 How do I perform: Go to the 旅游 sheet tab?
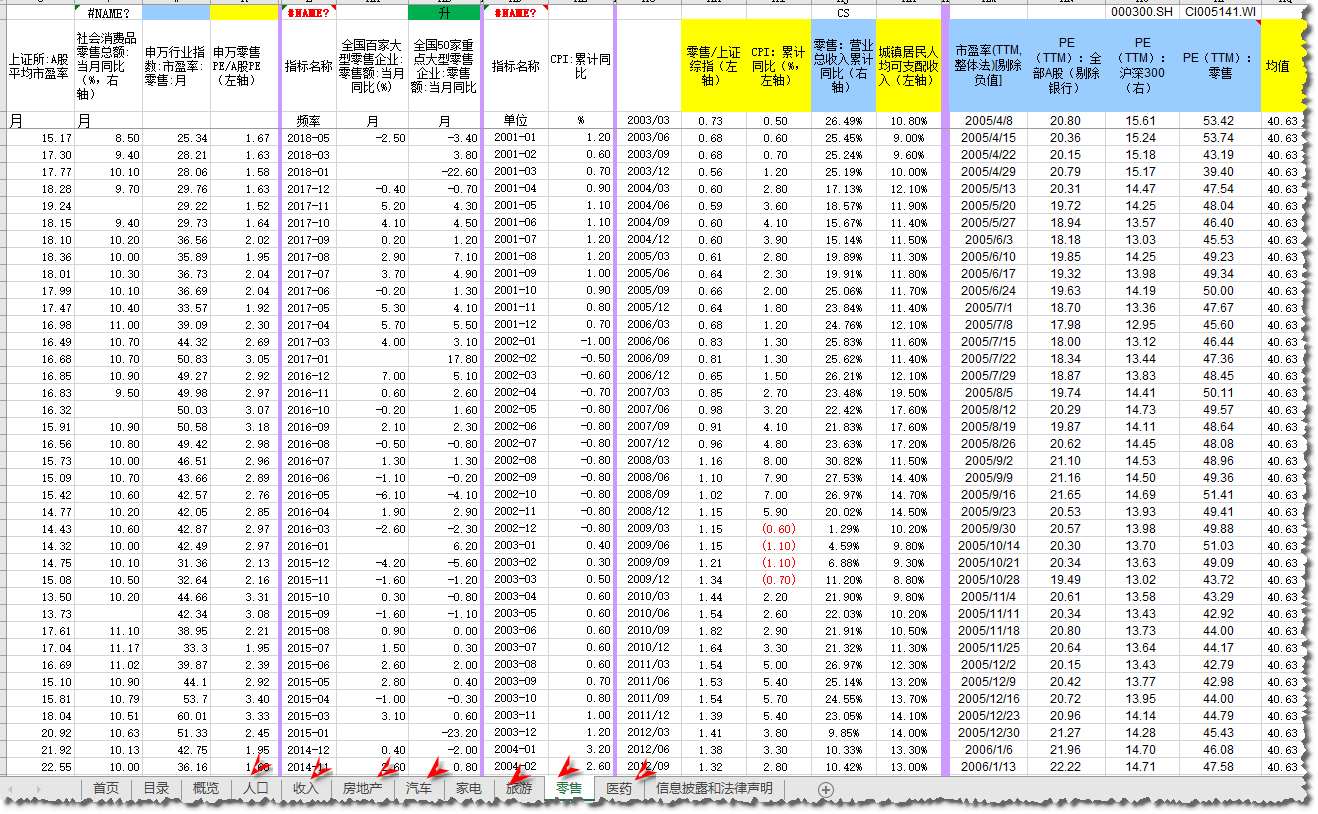click(x=519, y=789)
